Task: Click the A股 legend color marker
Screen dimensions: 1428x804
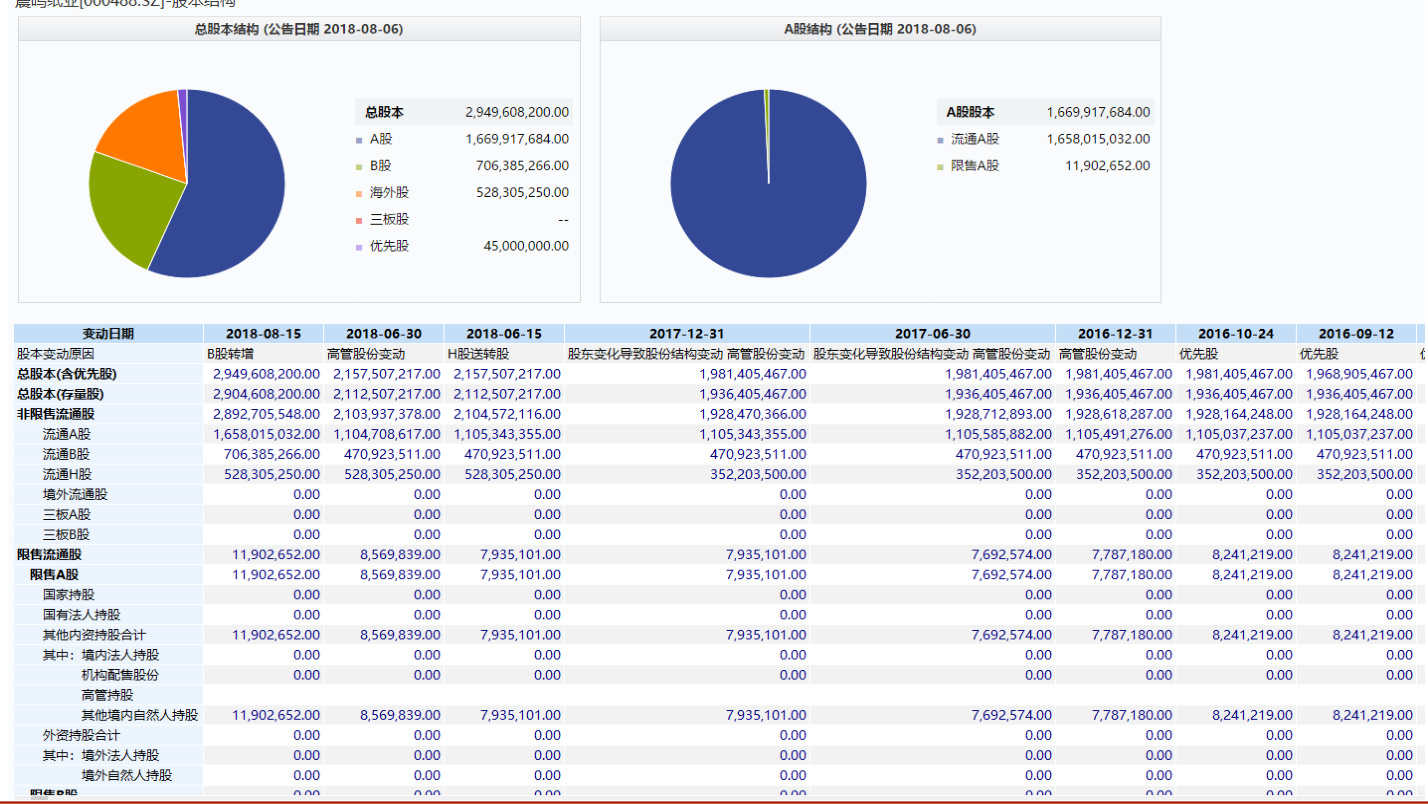Action: pyautogui.click(x=359, y=140)
